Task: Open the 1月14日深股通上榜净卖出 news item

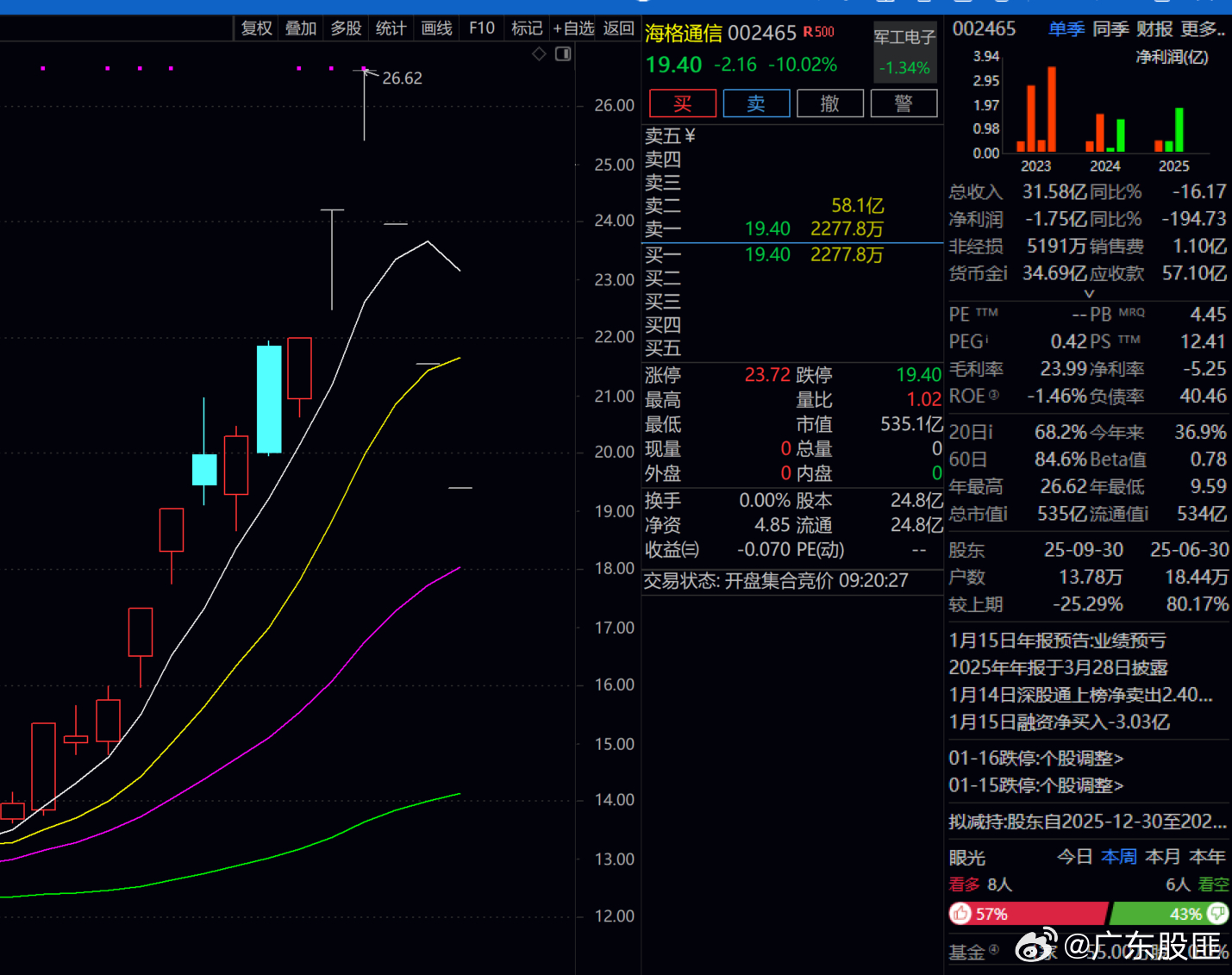Action: pos(1081,695)
